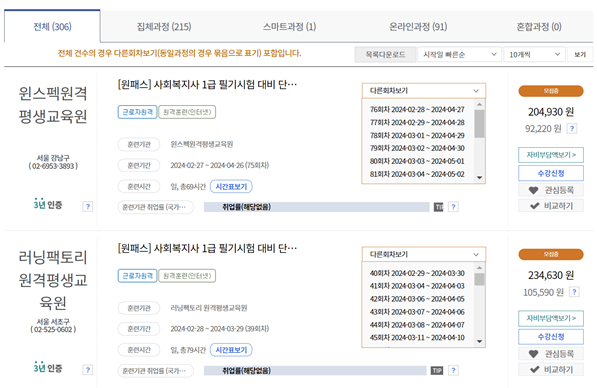The width and height of the screenshot is (597, 388).
Task: Click the heart 관심등록 for the 윈스펙 course
Action: pyautogui.click(x=551, y=190)
